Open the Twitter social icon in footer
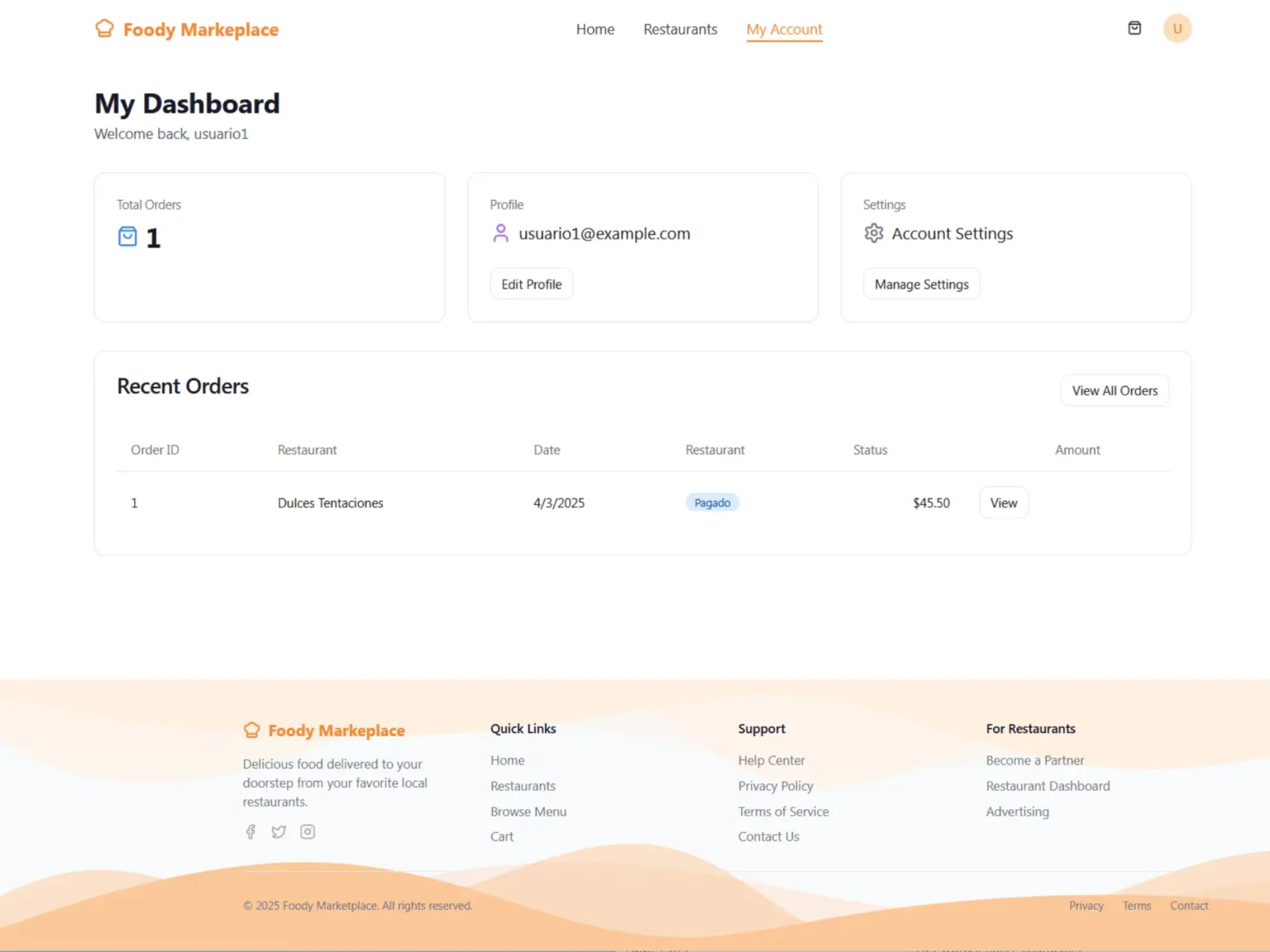Viewport: 1270px width, 952px height. (279, 831)
